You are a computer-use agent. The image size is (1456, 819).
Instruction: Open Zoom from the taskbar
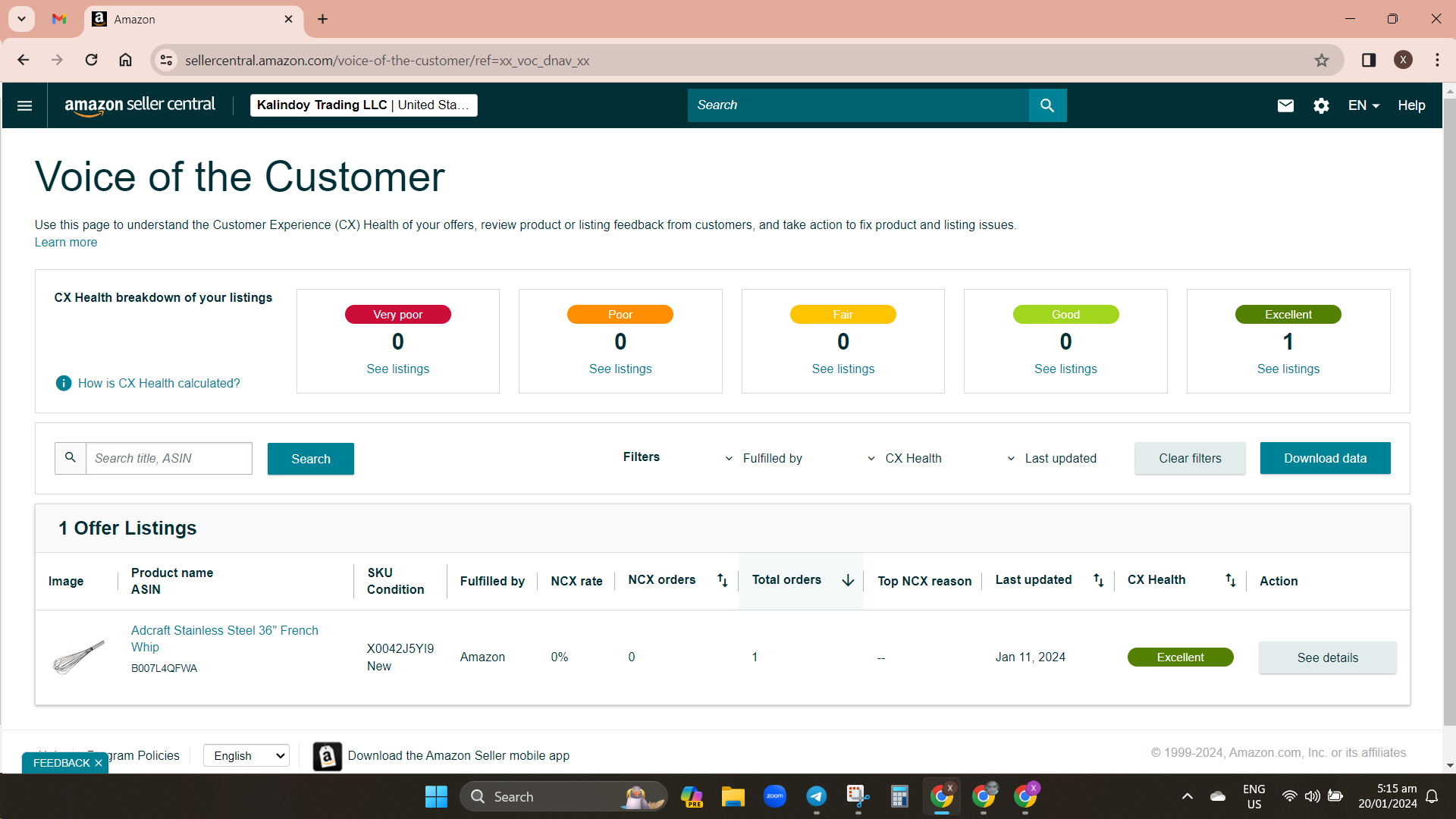point(774,796)
